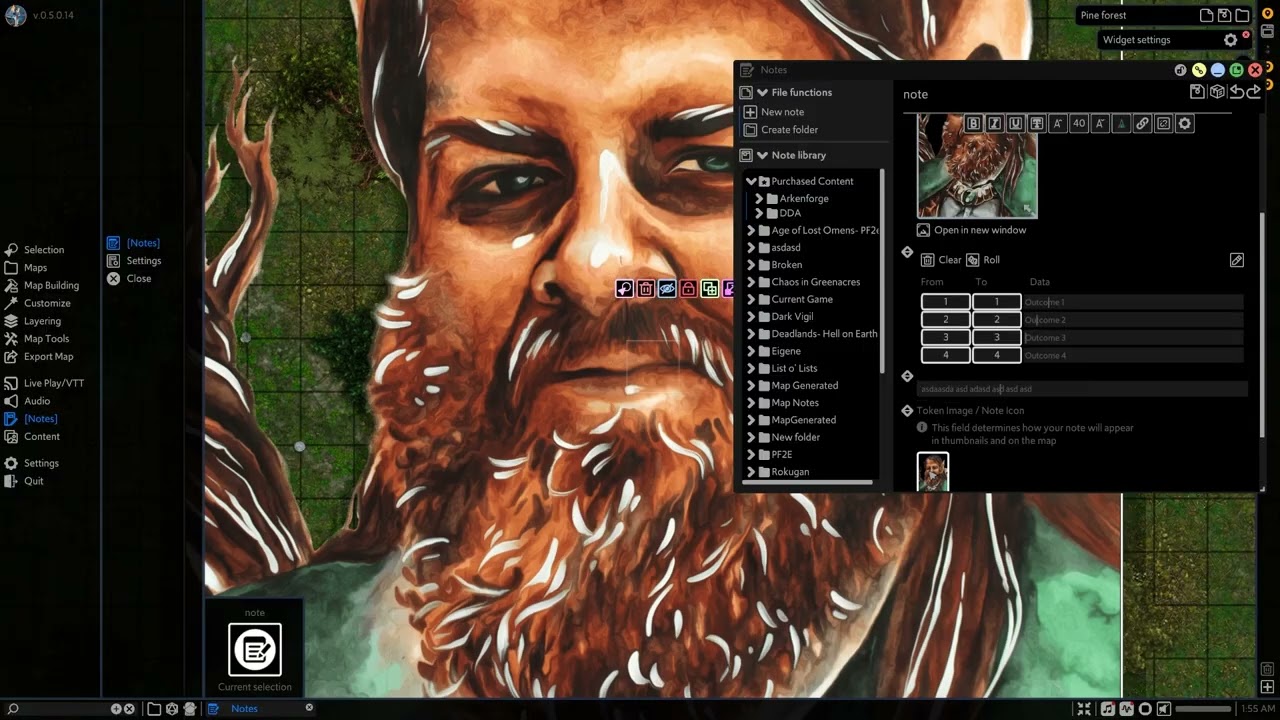This screenshot has width=1280, height=720.
Task: Toggle token lock icon on map toolbar
Action: pyautogui.click(x=688, y=289)
